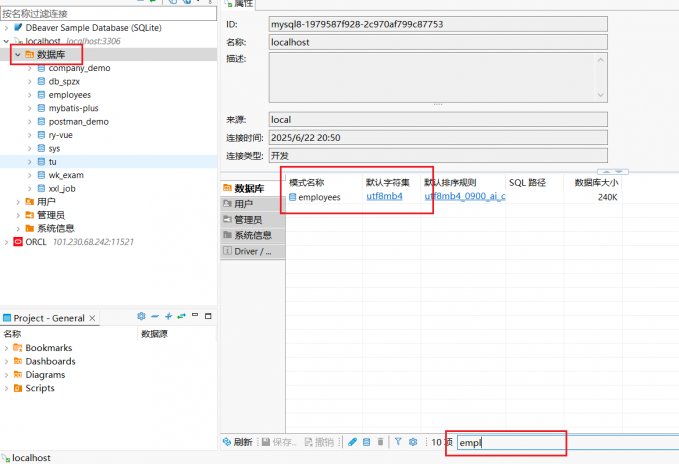The image size is (679, 464).
Task: Click the filter funnel icon in bottom toolbar
Action: coord(397,442)
